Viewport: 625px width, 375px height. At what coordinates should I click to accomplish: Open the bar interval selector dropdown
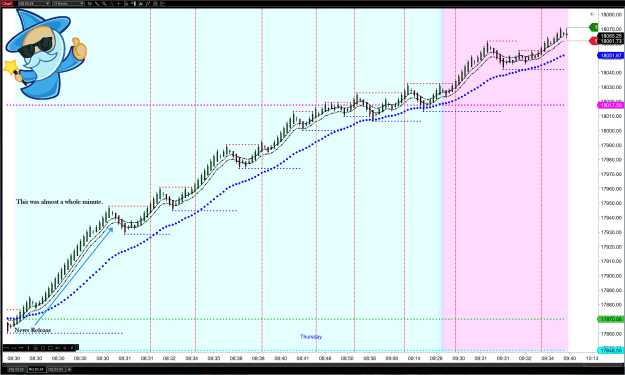[68, 4]
